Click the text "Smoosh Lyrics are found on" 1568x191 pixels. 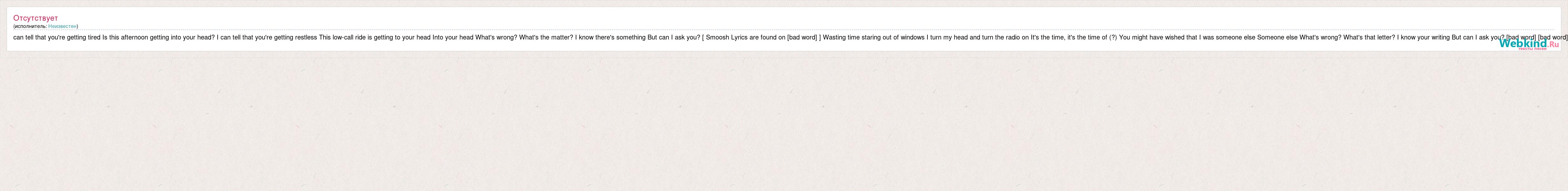[x=746, y=37]
